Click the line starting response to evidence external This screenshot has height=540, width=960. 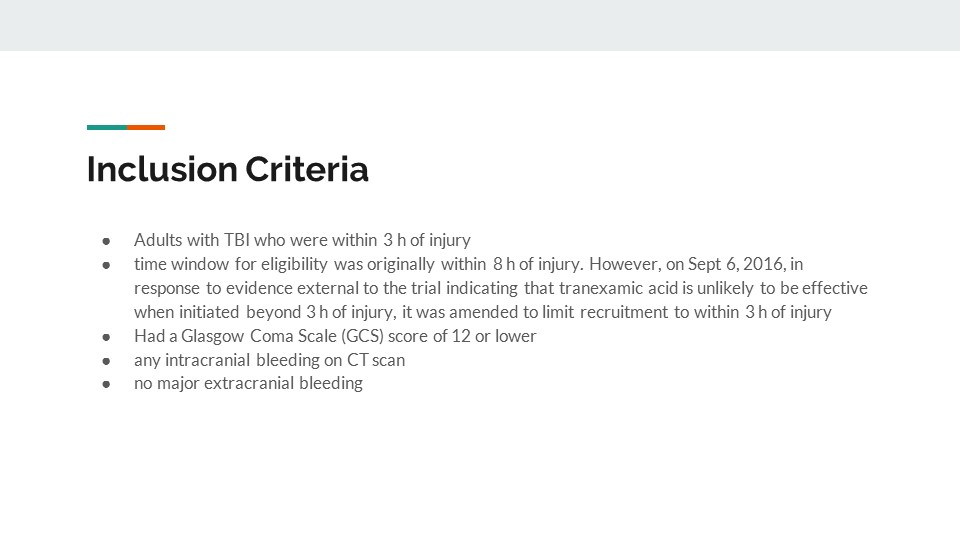point(501,288)
